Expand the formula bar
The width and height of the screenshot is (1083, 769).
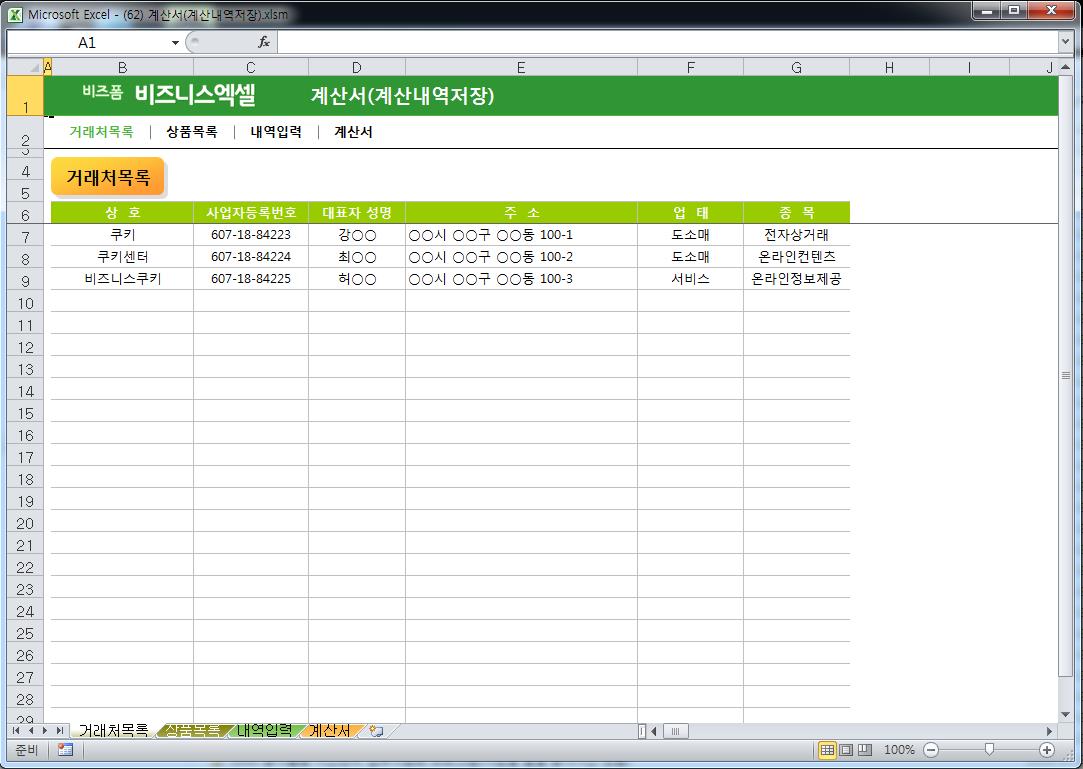point(1065,42)
